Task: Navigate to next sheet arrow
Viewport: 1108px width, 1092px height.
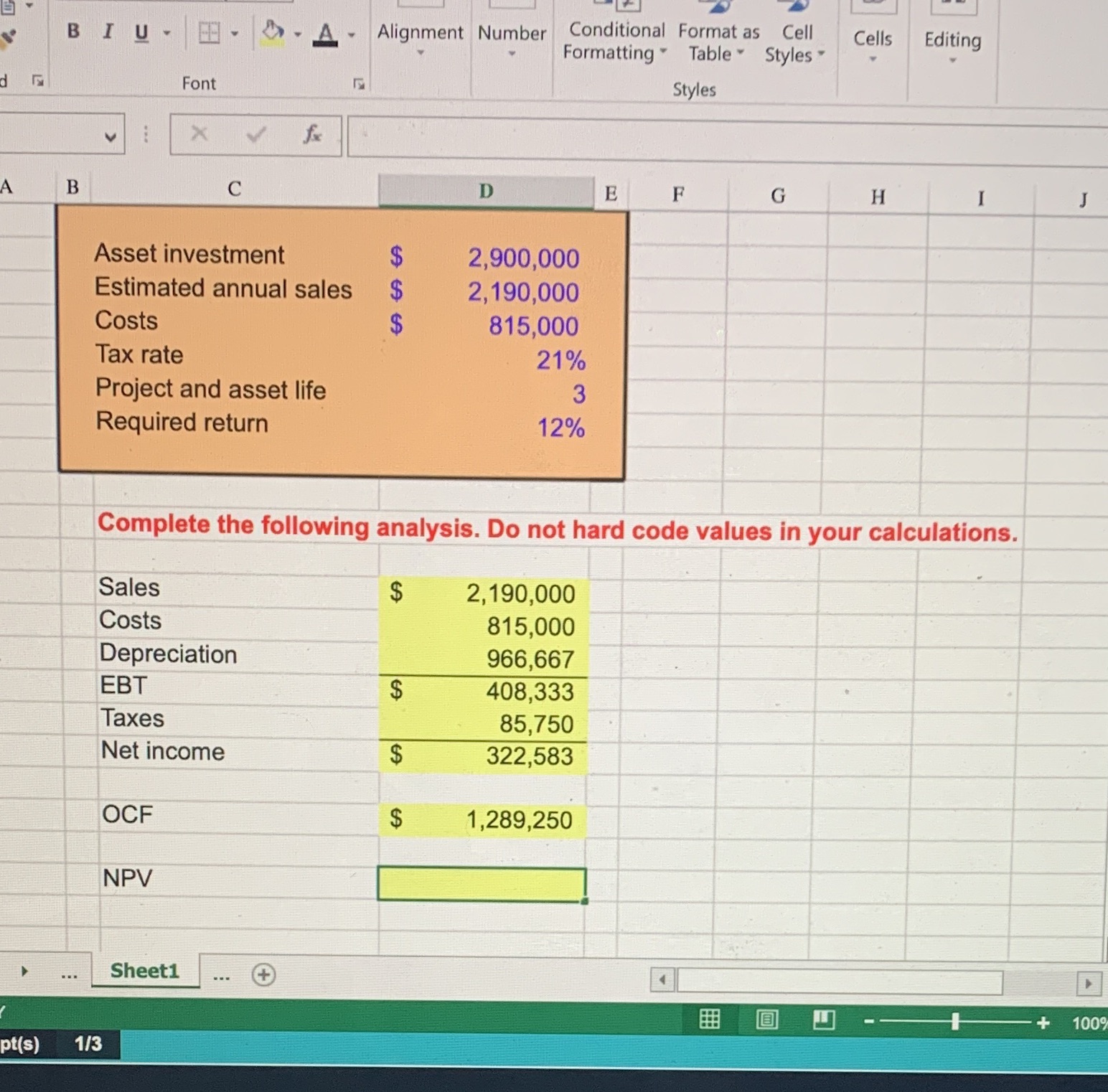Action: tap(24, 971)
